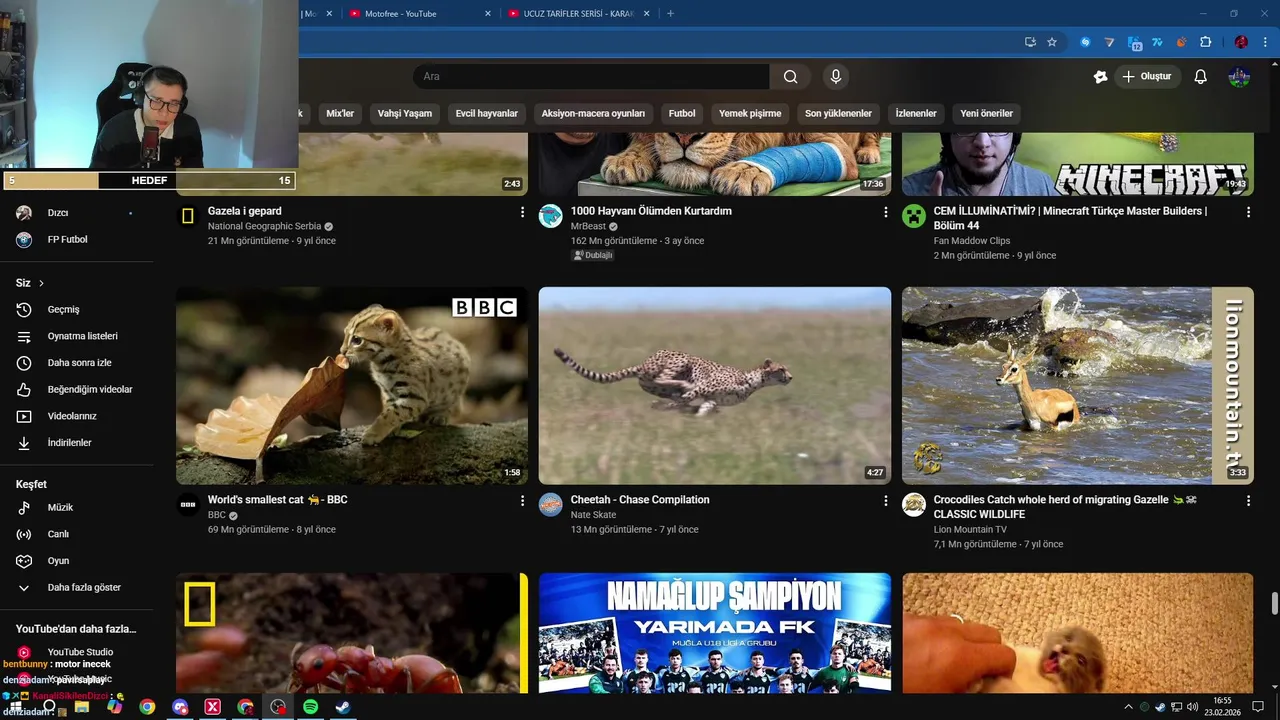Play the World's smallest cat thumbnail

coord(352,386)
